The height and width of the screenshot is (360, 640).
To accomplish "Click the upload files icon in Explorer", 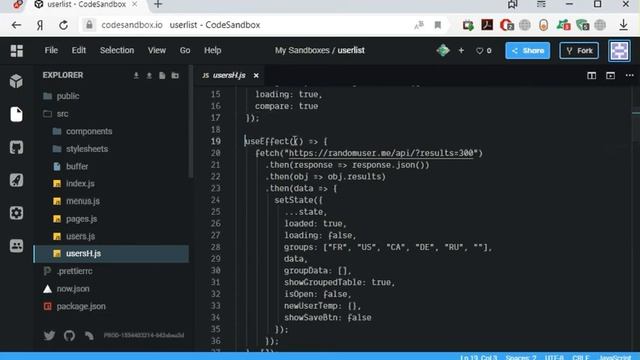I will pos(149,76).
